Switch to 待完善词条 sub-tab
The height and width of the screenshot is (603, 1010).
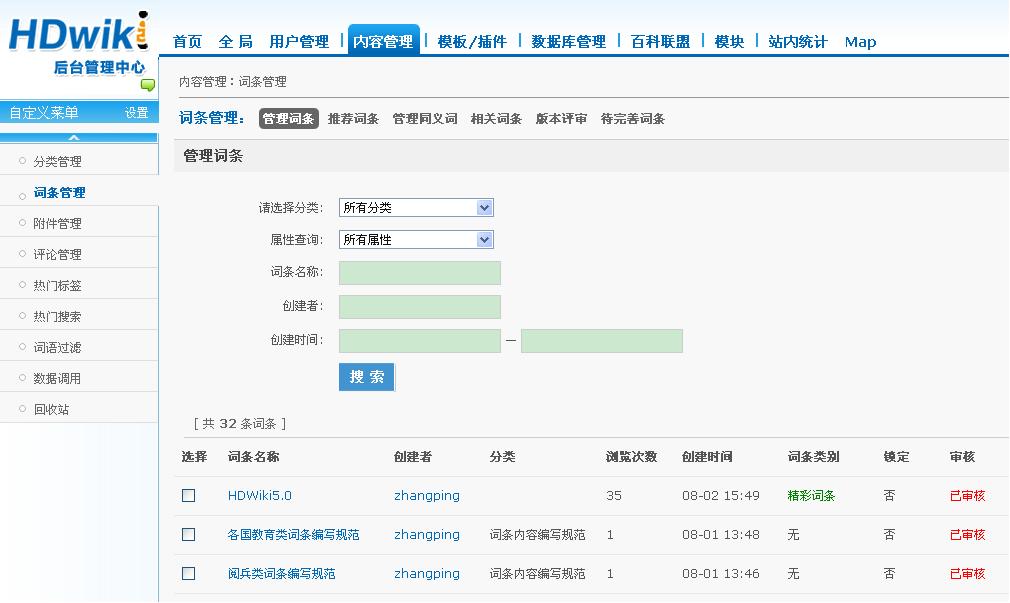[633, 119]
